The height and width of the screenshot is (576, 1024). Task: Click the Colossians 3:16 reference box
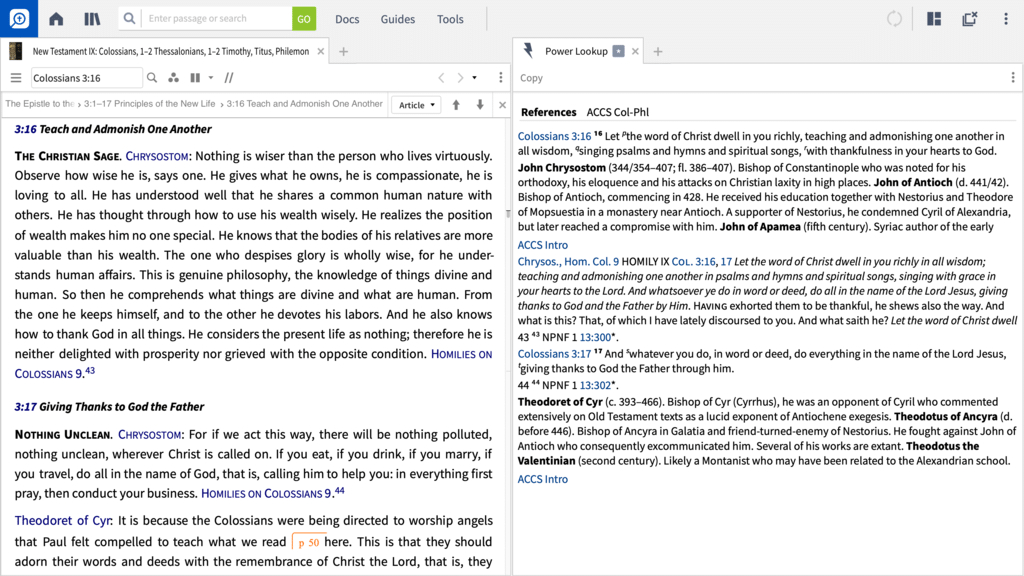coord(86,78)
